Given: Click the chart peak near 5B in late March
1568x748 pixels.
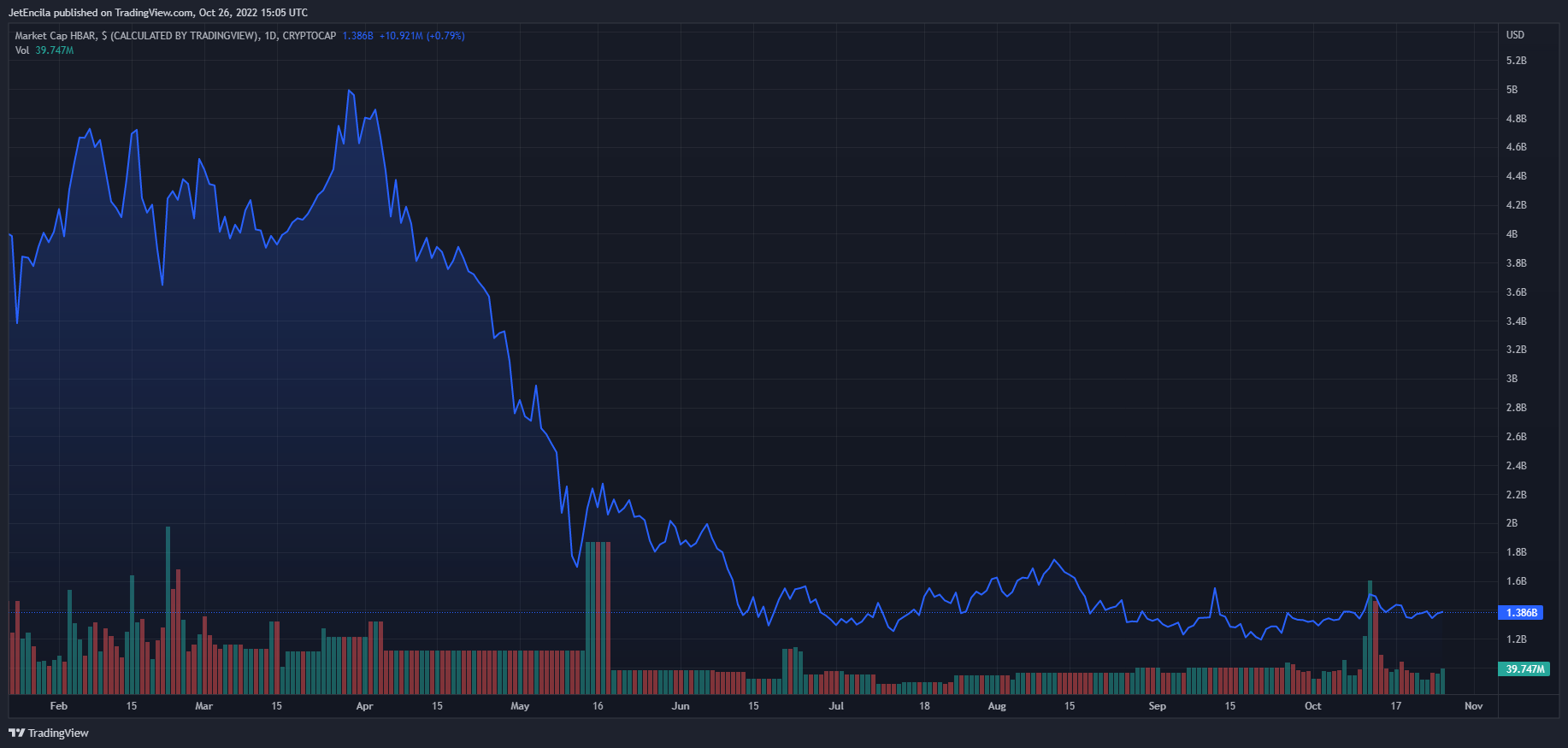Looking at the screenshot, I should [349, 91].
